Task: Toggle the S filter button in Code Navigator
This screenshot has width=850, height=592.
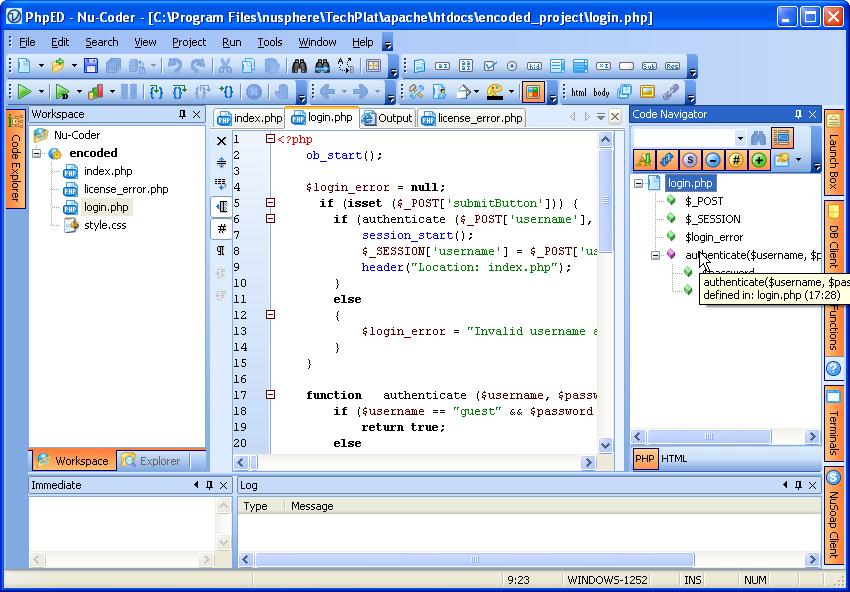Action: [689, 160]
